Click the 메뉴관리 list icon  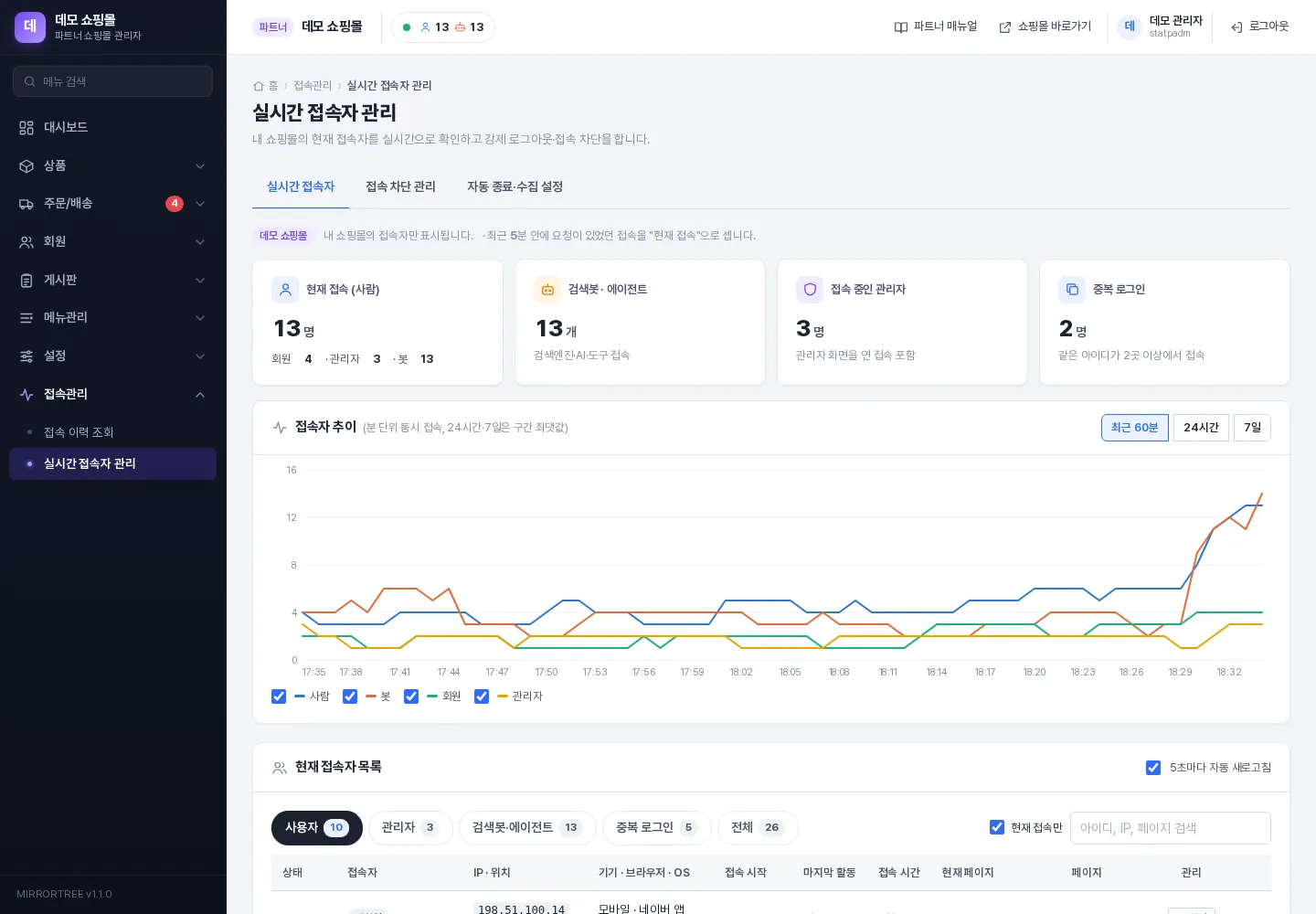[27, 318]
